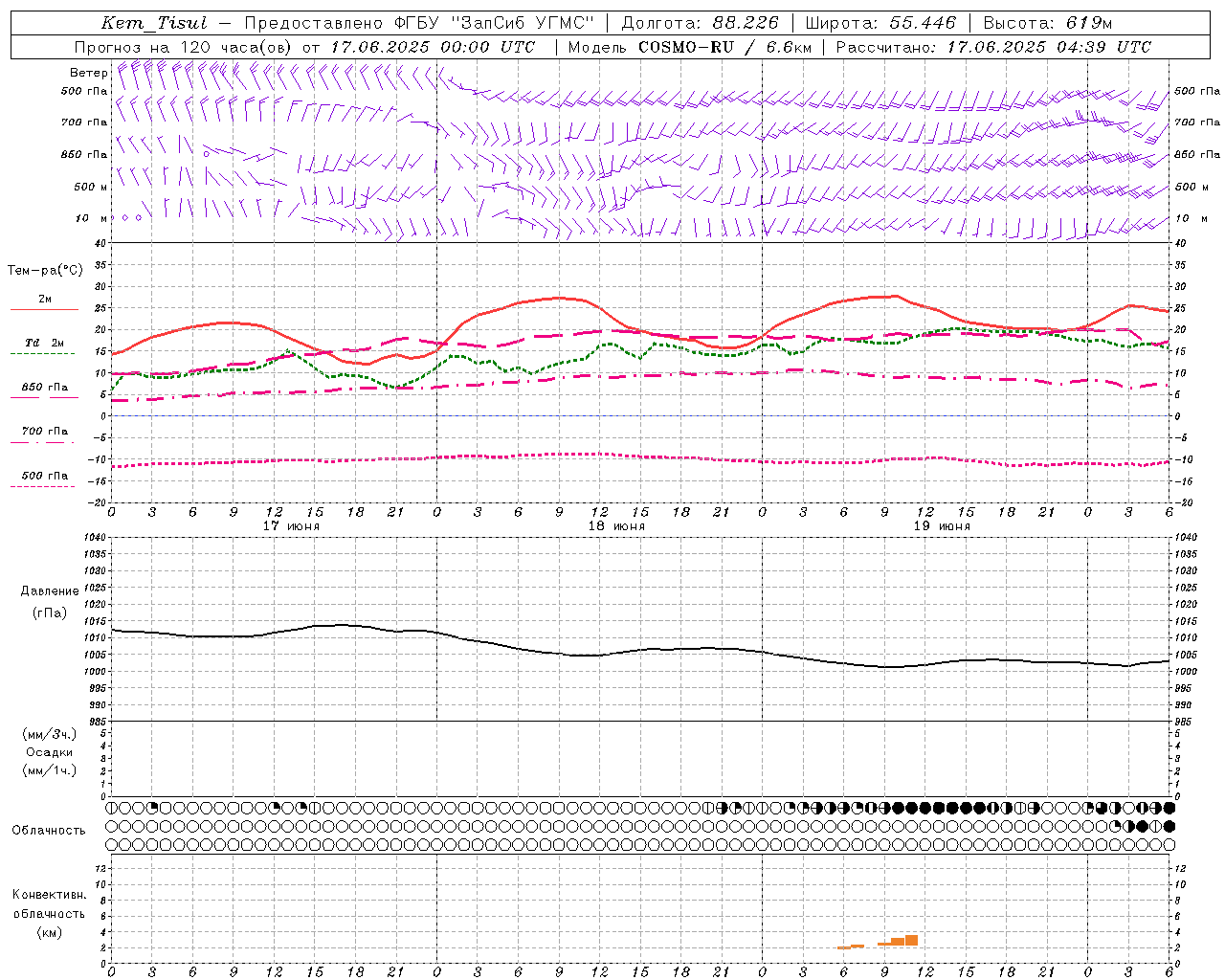Click the 19 июня date label
1225x980 pixels.
(x=942, y=526)
